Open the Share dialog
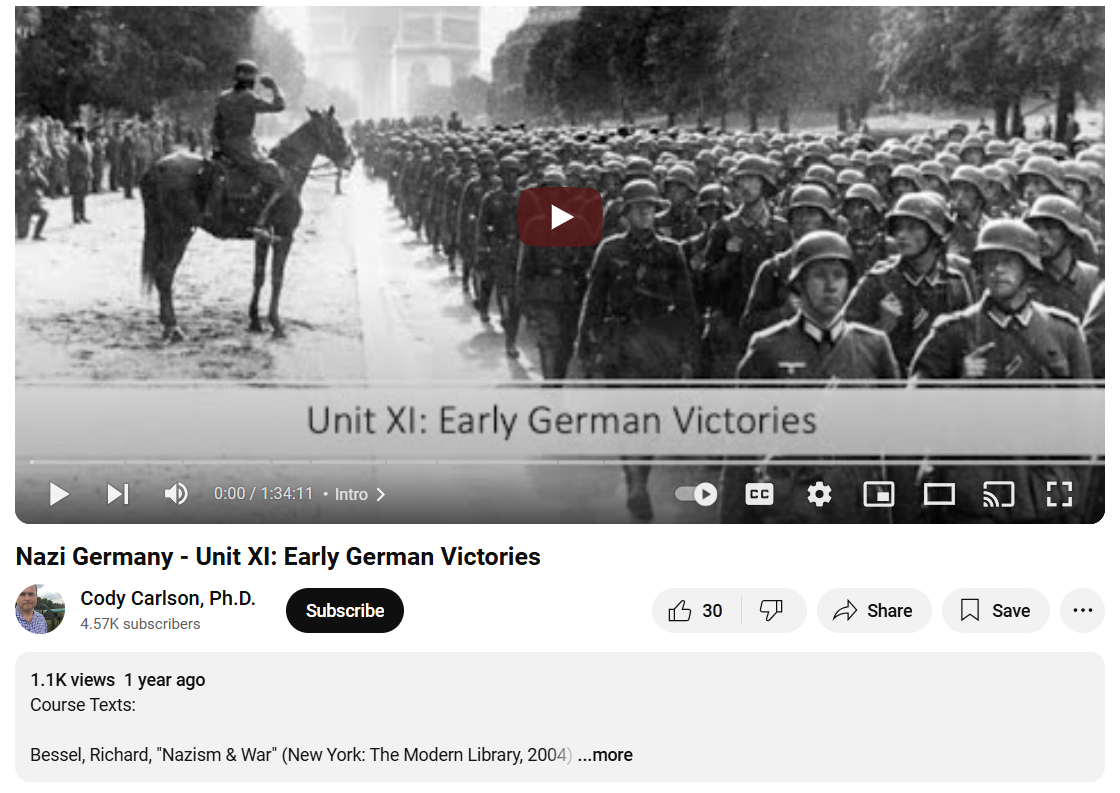 (874, 611)
